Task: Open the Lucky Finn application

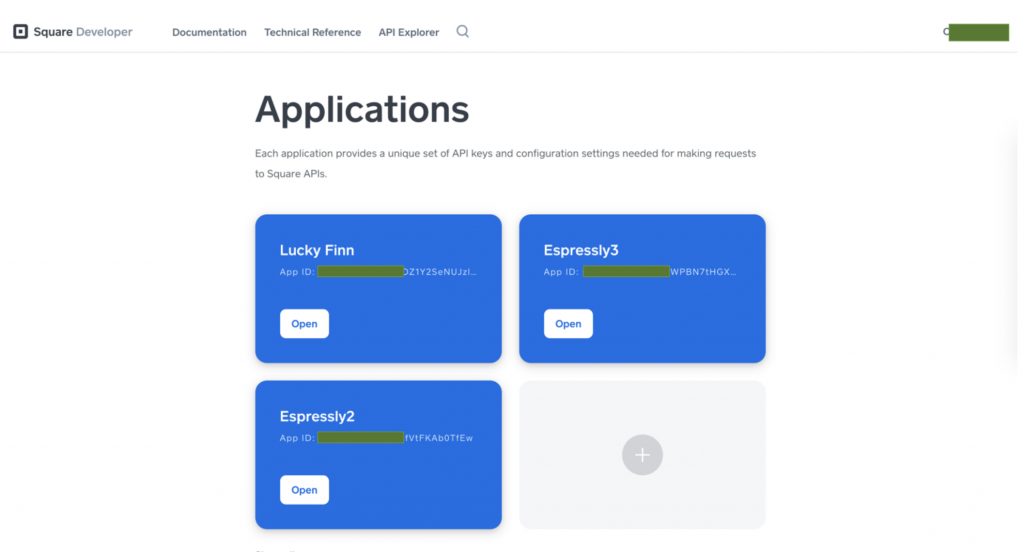Action: (x=304, y=323)
